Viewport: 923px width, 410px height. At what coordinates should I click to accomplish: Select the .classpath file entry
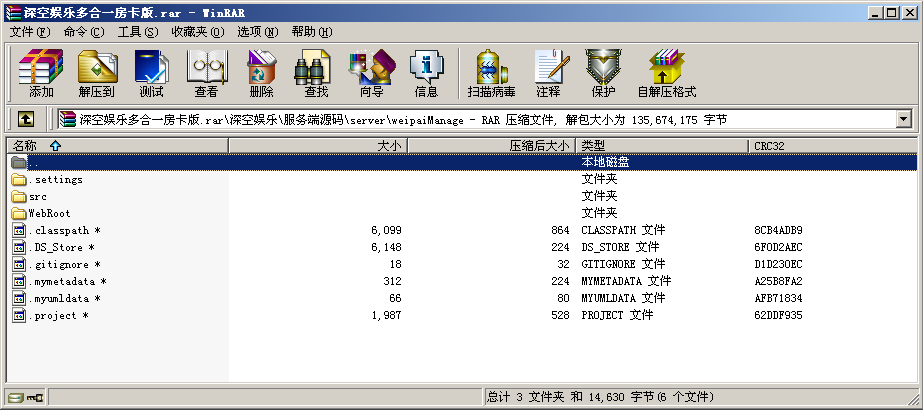pos(61,230)
